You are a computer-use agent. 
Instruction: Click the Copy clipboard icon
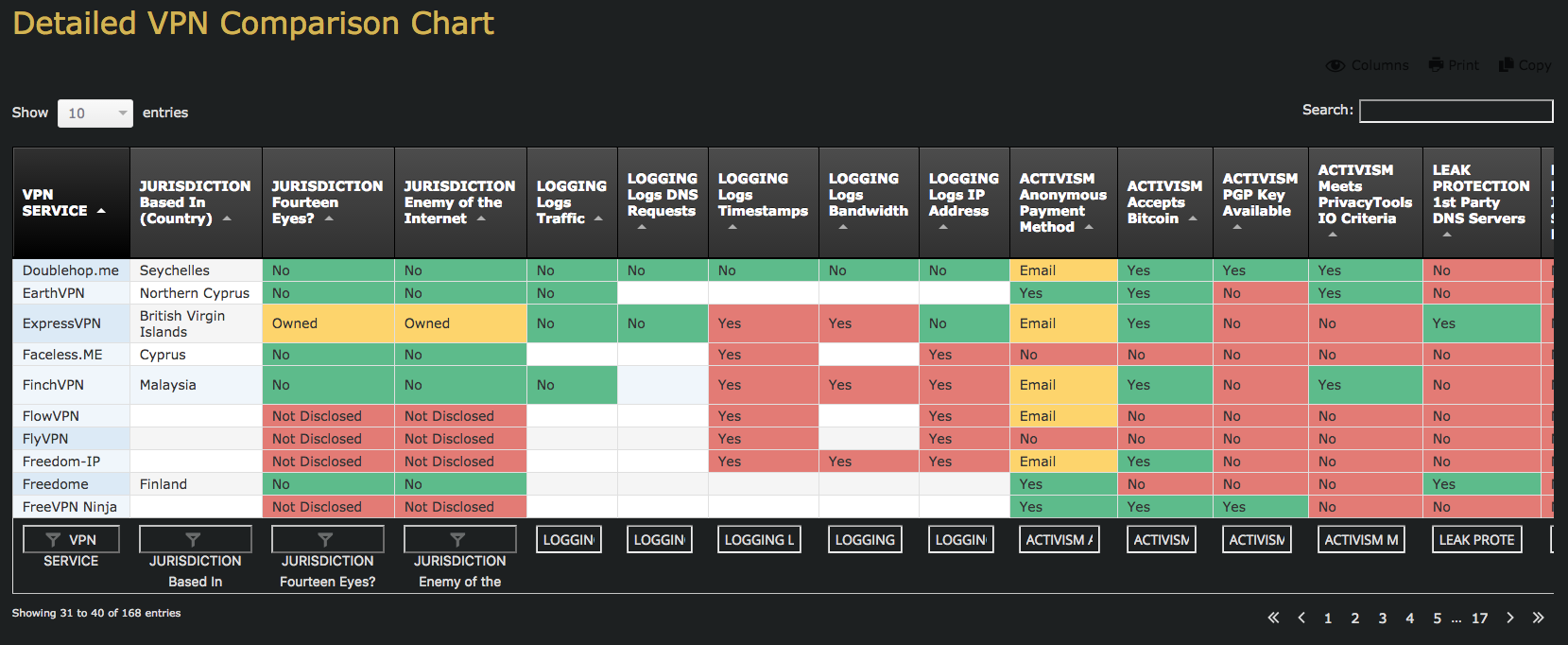[1506, 64]
